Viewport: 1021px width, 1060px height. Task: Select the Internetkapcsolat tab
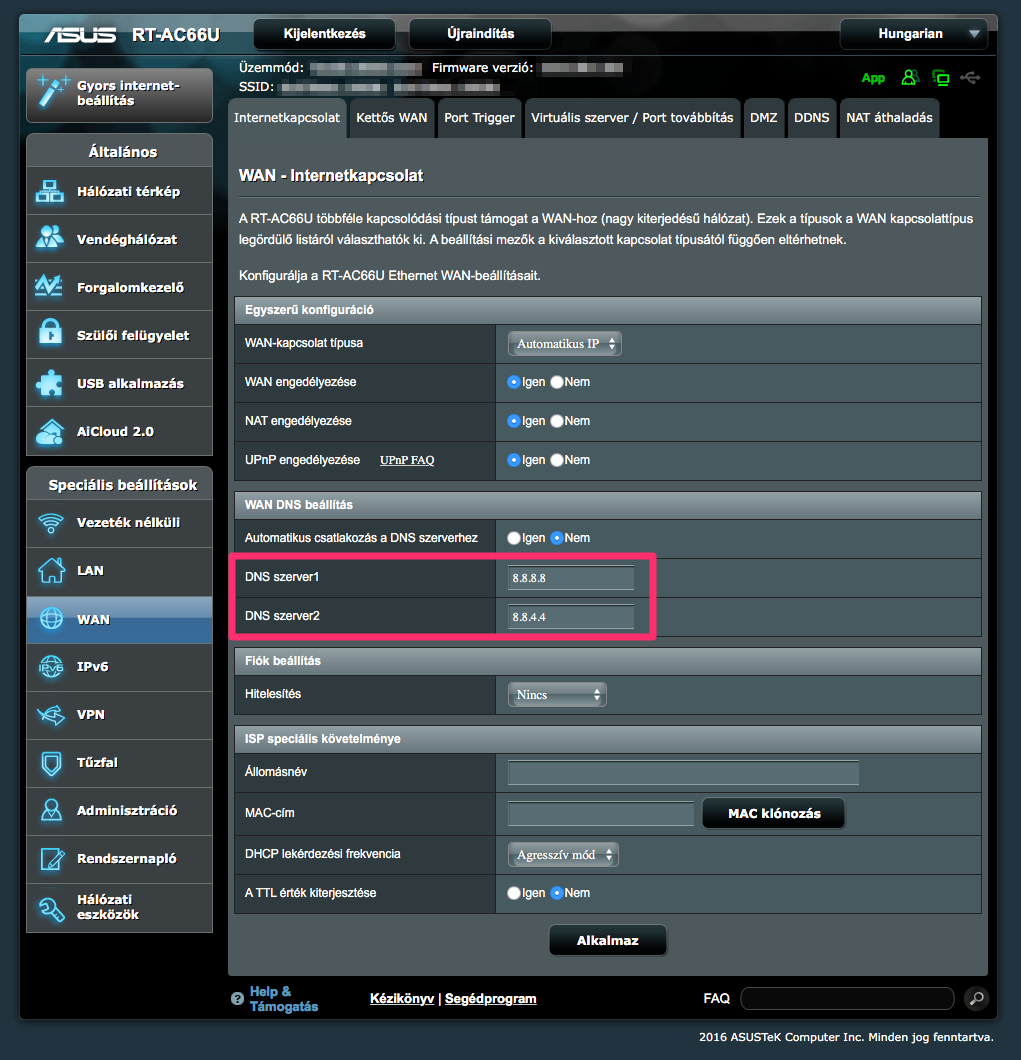(x=287, y=118)
